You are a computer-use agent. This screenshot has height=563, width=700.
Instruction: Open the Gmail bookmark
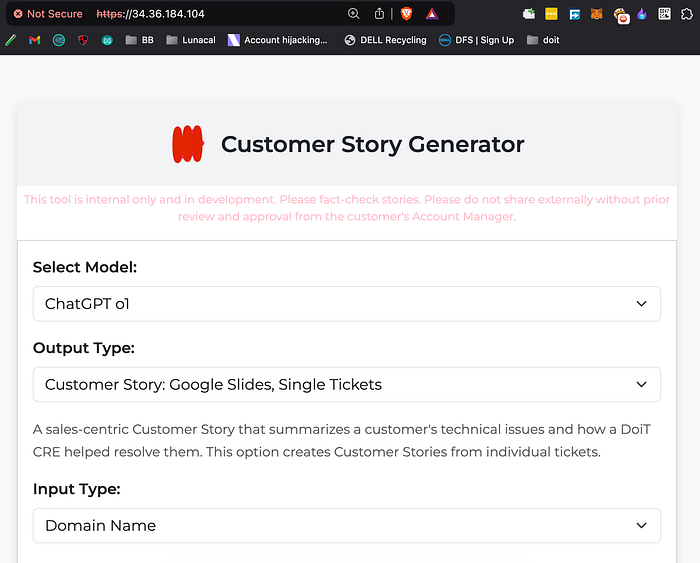[x=35, y=40]
